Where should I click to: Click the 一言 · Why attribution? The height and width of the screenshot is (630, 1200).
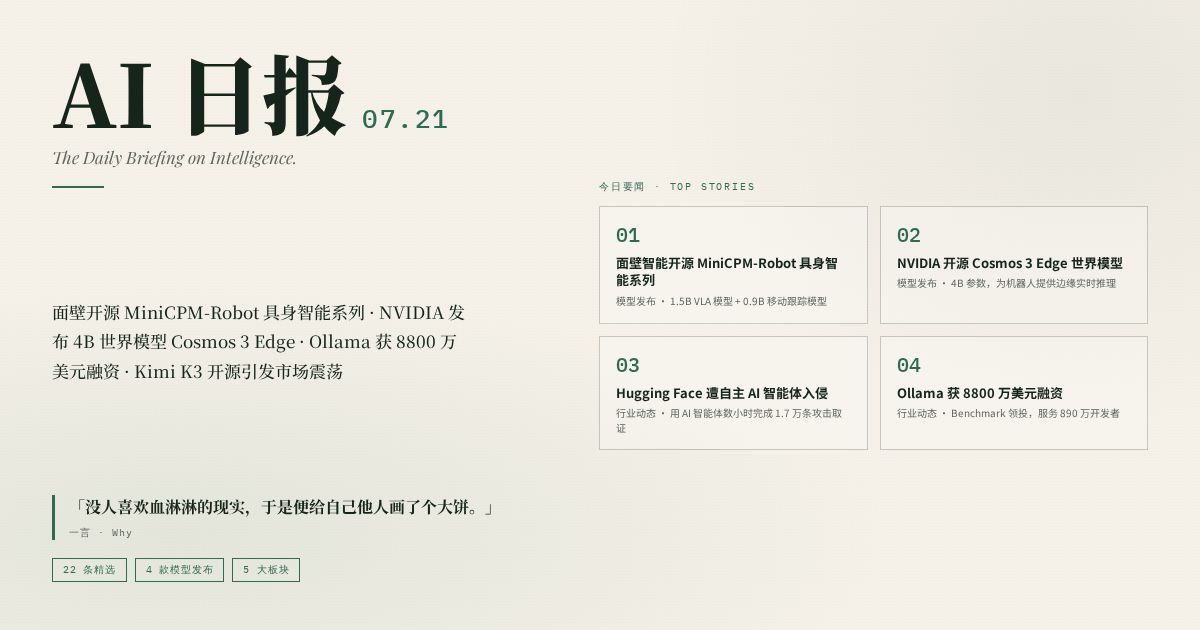coord(100,533)
